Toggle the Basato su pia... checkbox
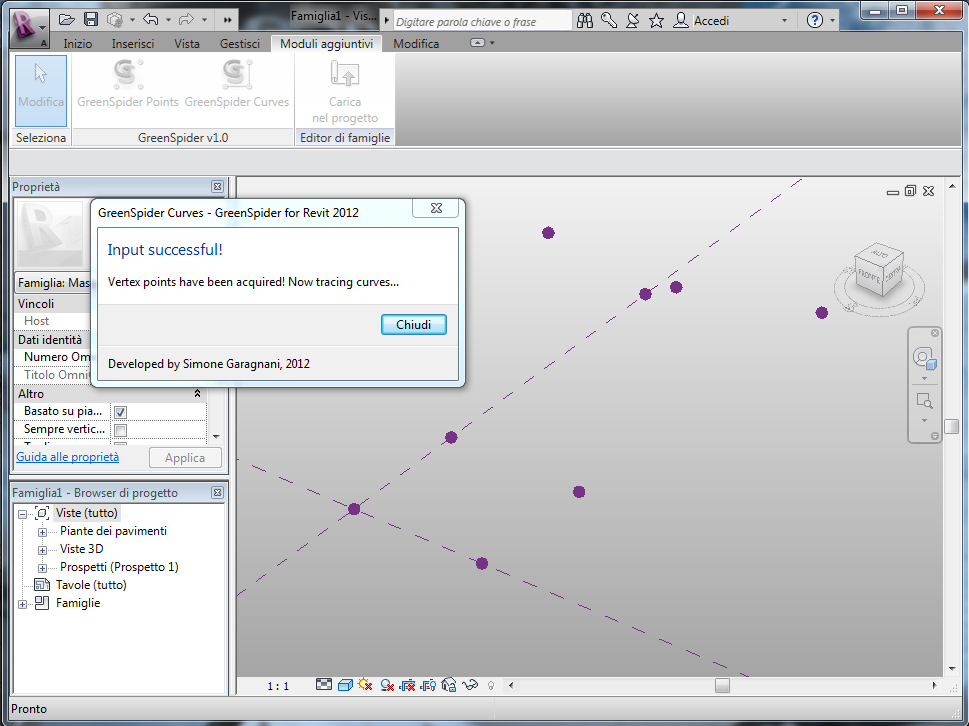969x726 pixels. click(121, 412)
